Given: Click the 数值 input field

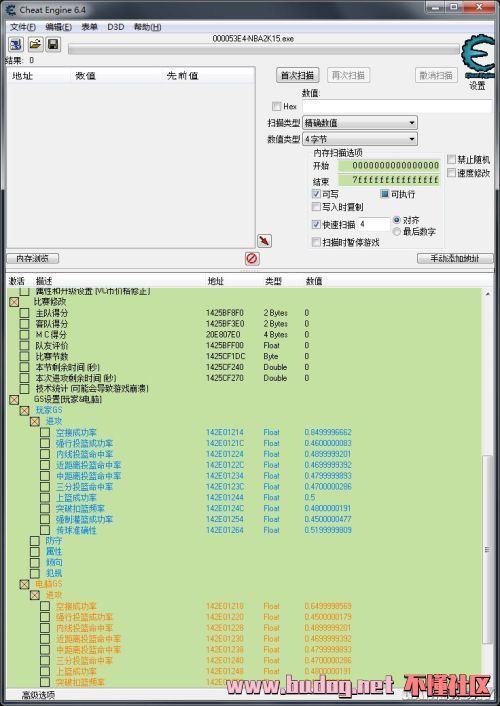Looking at the screenshot, I should pos(397,106).
